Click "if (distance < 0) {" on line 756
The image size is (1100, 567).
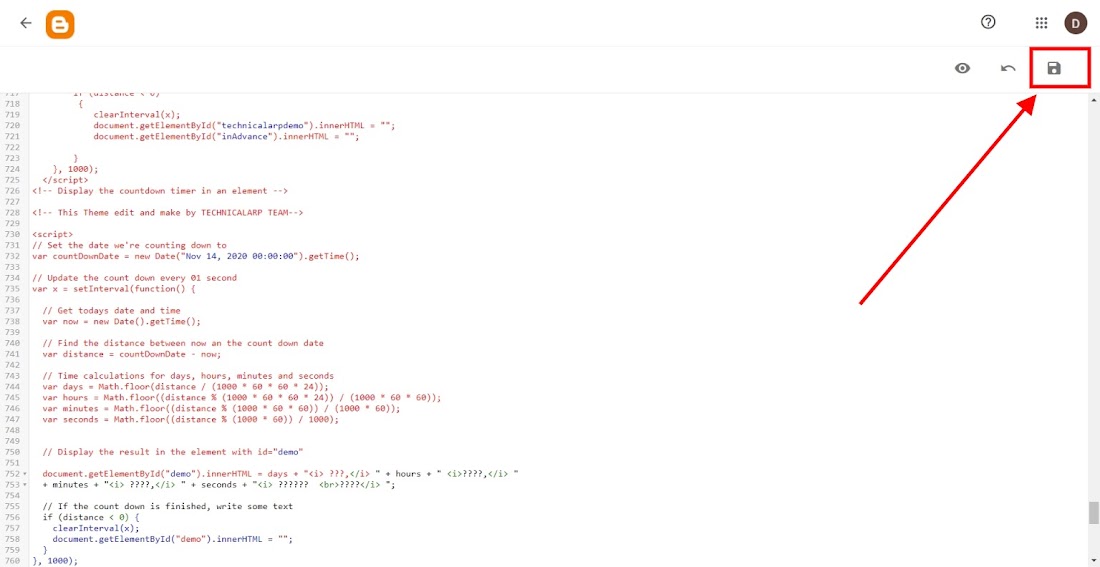90,517
